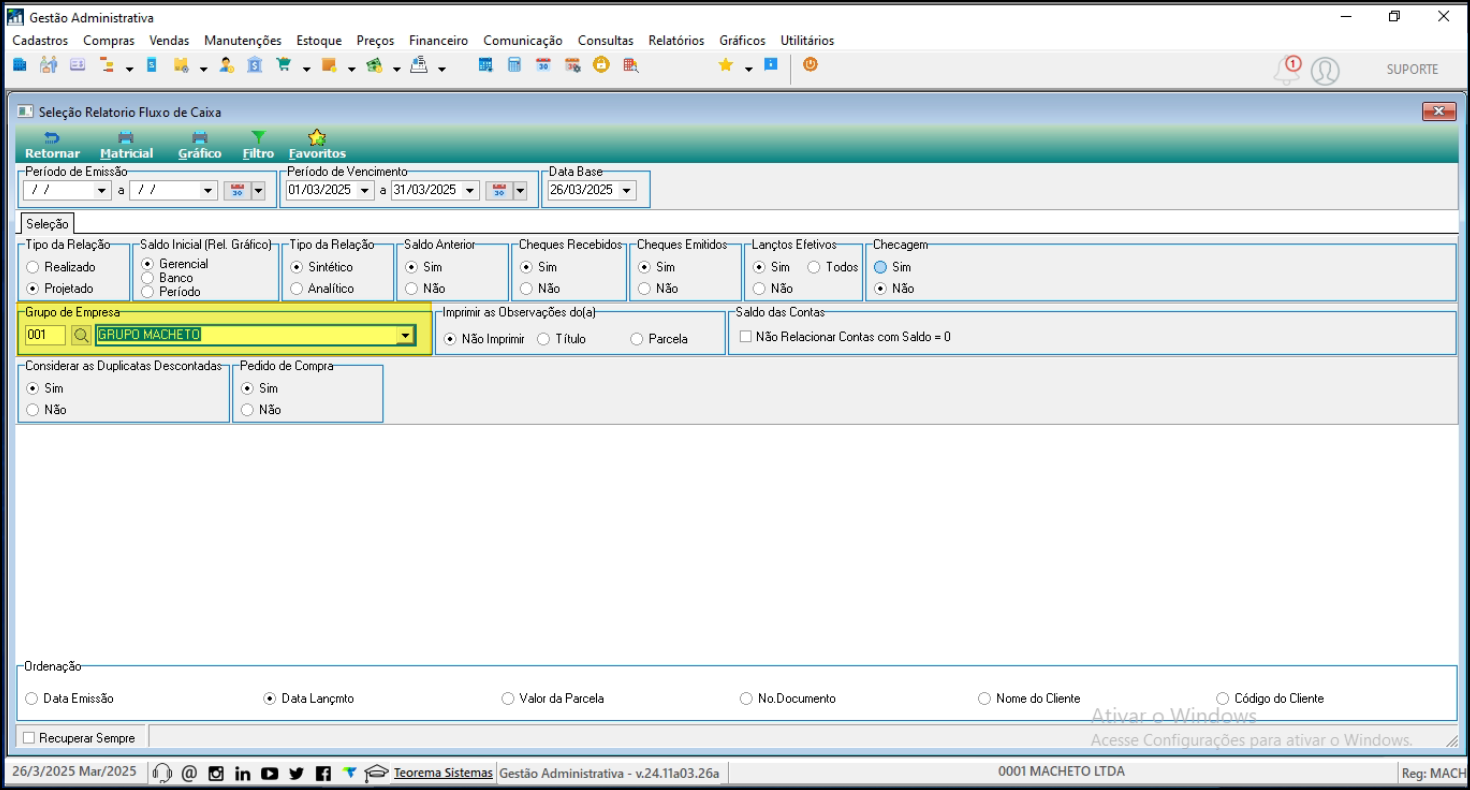
Task: Click the bank building icon in toolbar
Action: click(x=255, y=65)
